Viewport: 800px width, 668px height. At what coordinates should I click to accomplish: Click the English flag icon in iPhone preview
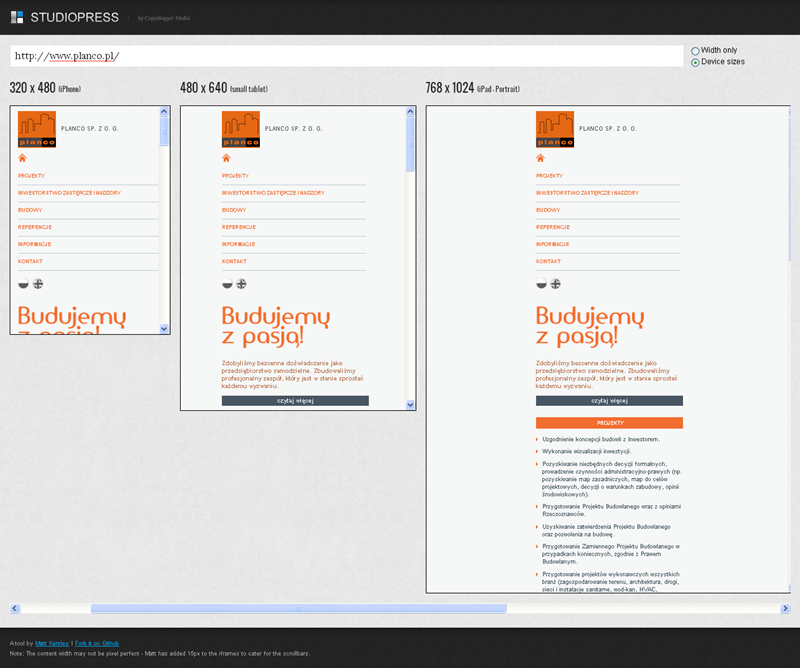tap(38, 284)
